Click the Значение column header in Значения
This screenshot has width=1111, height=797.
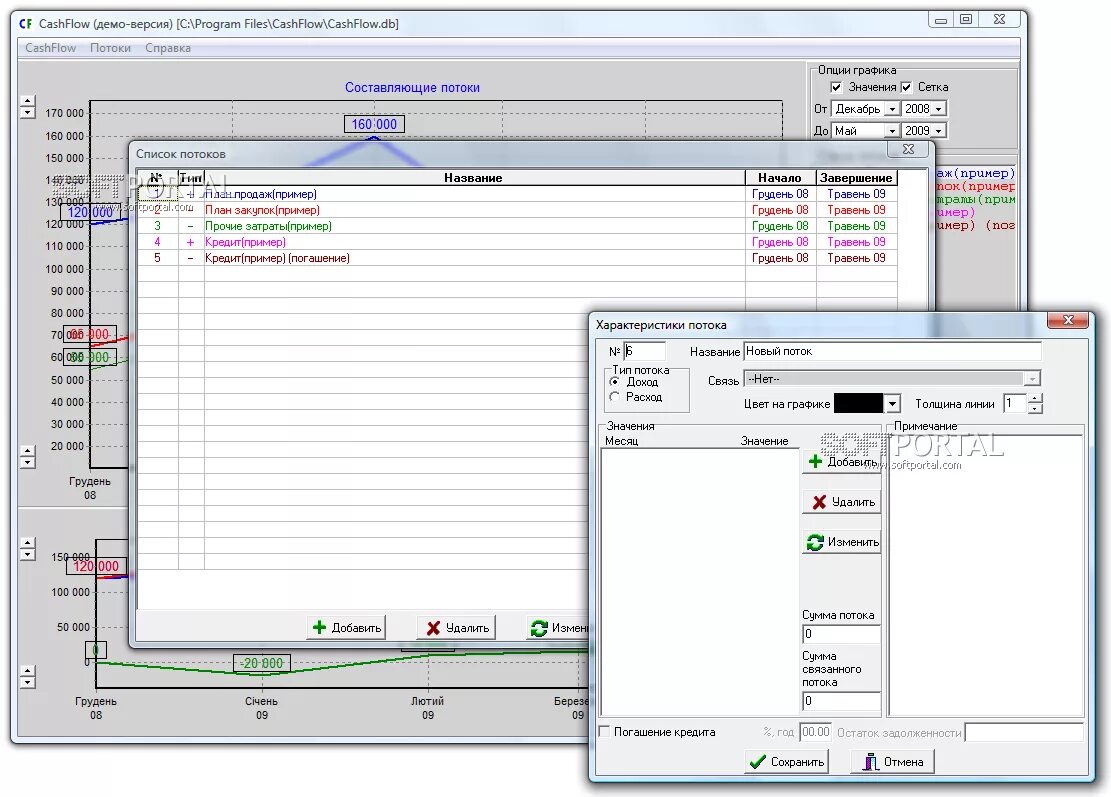click(764, 441)
